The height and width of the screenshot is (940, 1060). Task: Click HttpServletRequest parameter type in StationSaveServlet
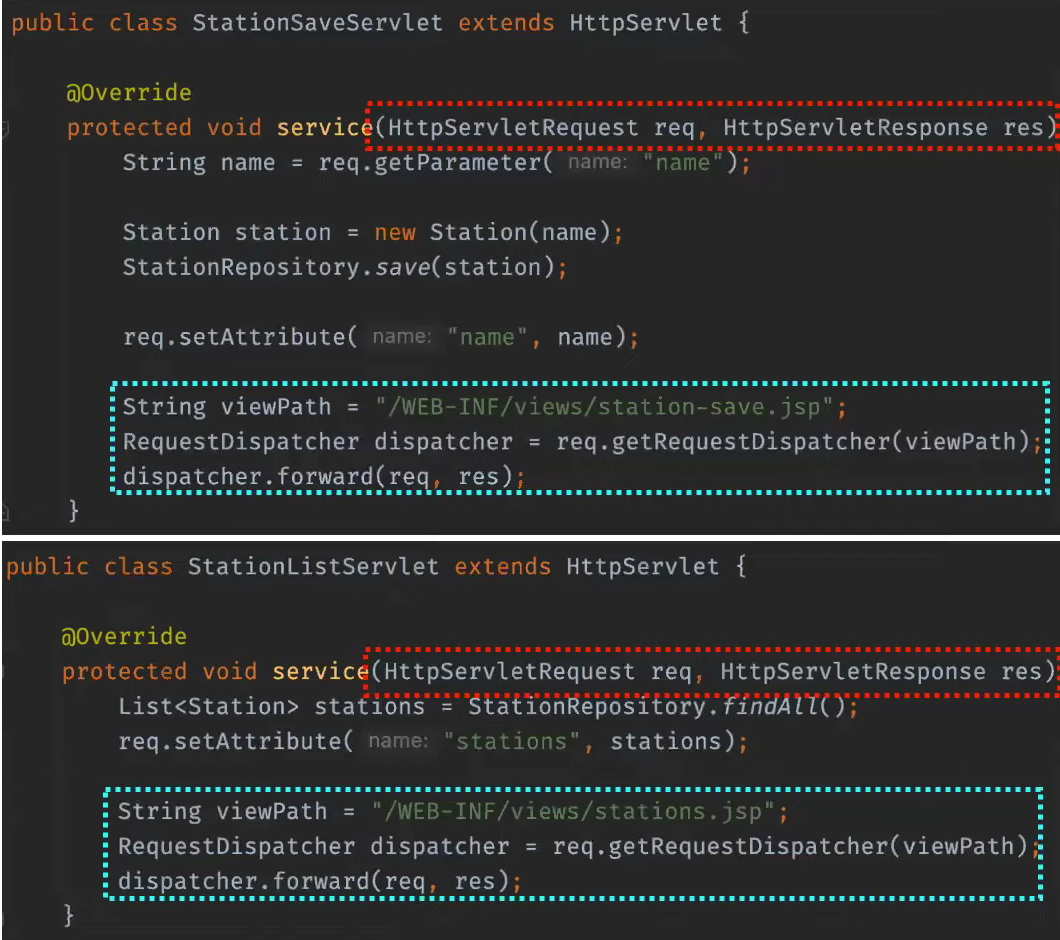click(x=513, y=127)
